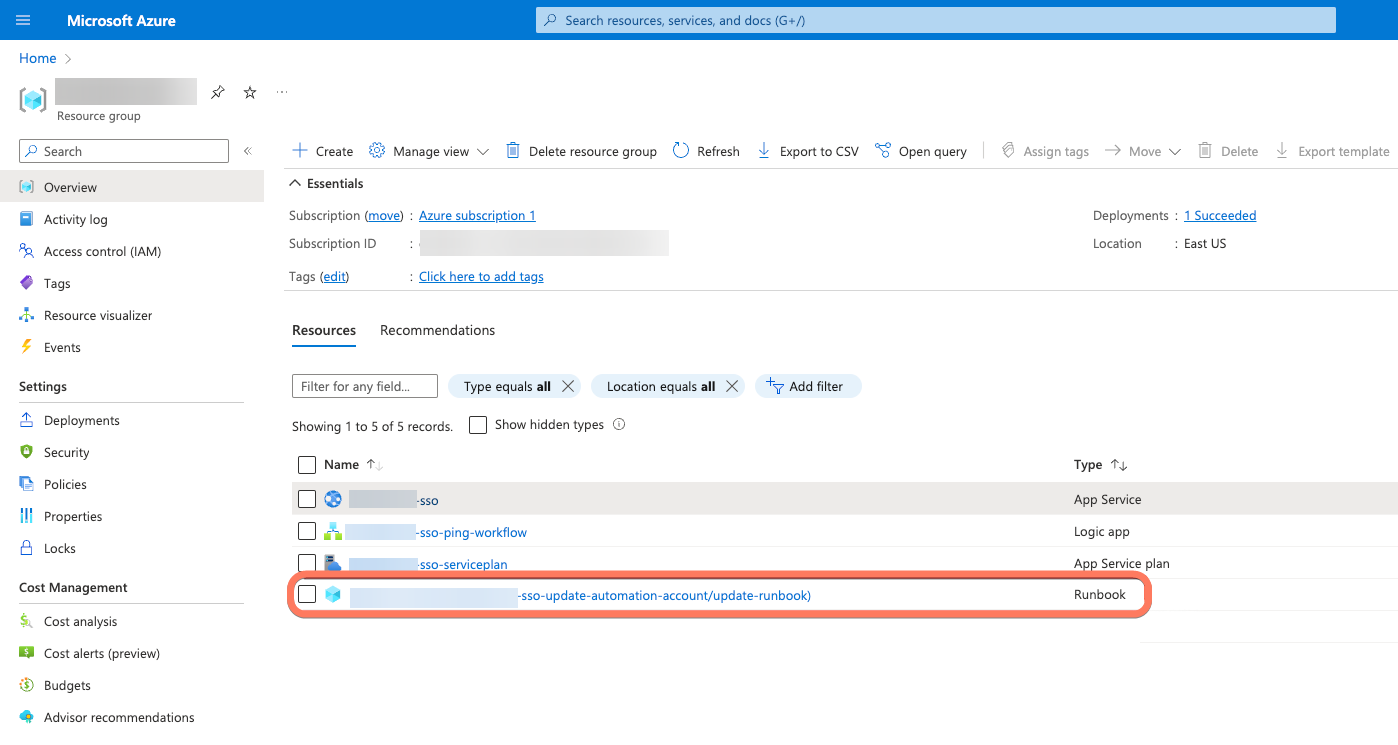Remove the Type equals all filter
Screen dimensions: 1398x745
(568, 386)
